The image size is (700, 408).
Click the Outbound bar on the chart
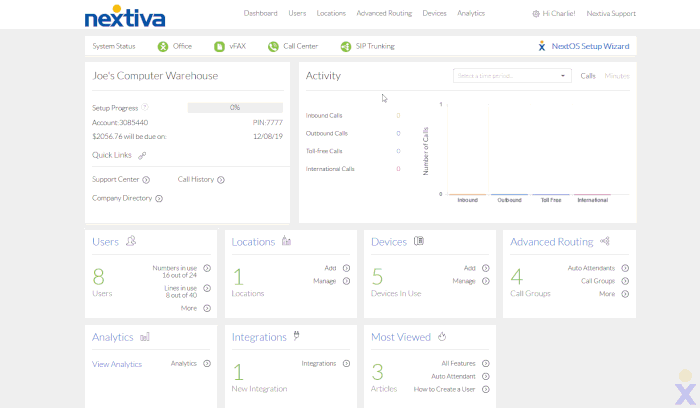509,195
